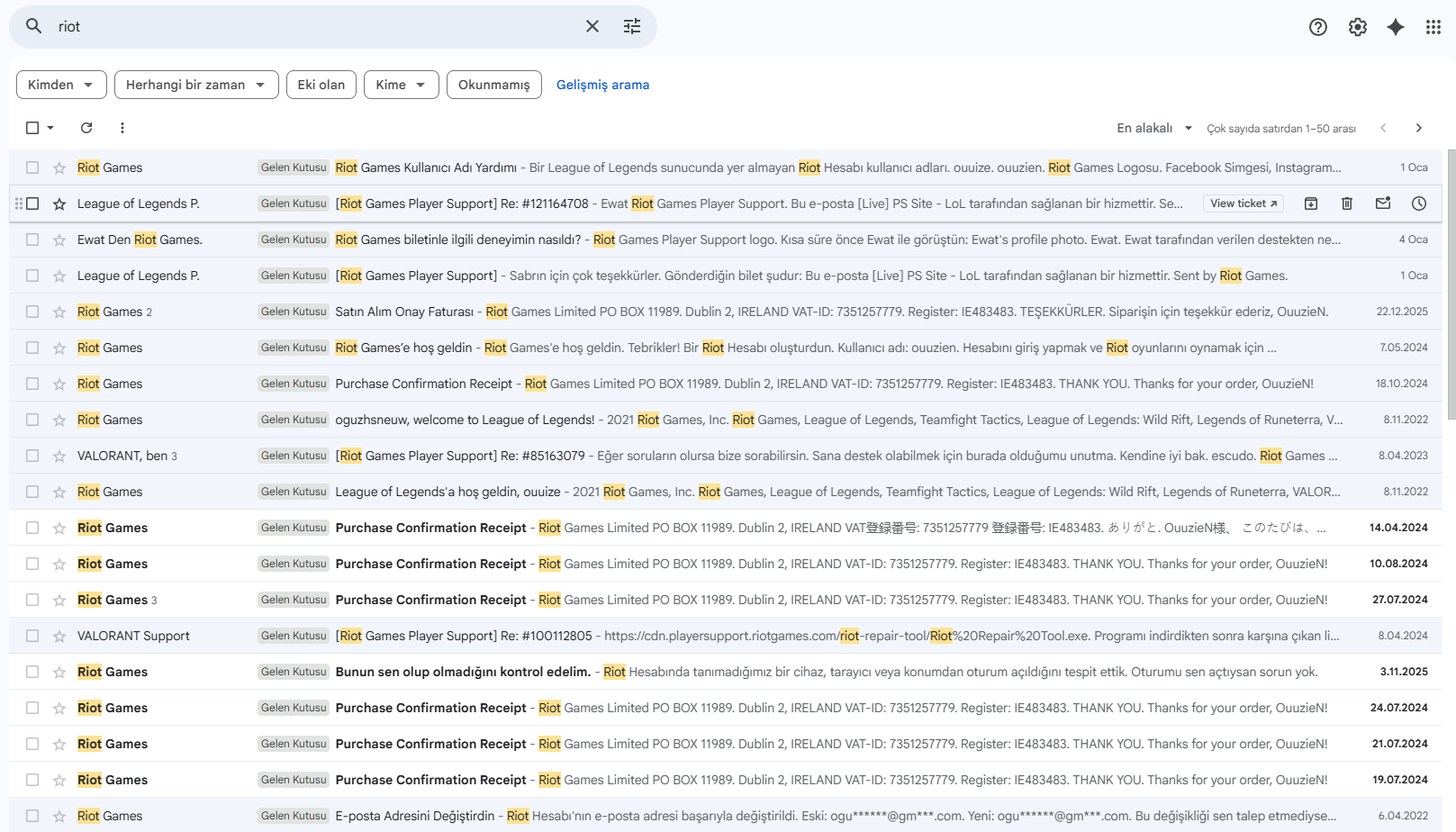
Task: Click the 21.07.2024 date of the receipt email
Action: pyautogui.click(x=1399, y=744)
